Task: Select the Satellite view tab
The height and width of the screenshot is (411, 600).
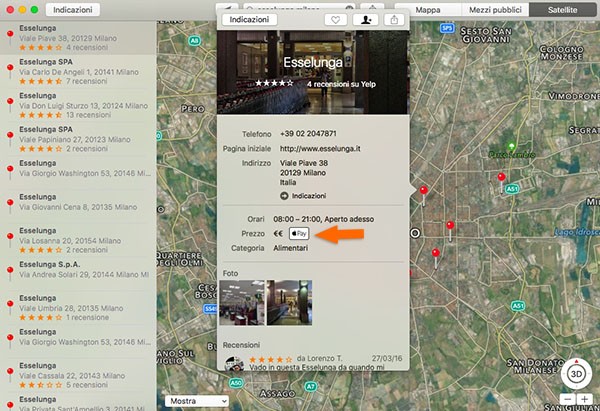Action: pyautogui.click(x=562, y=10)
